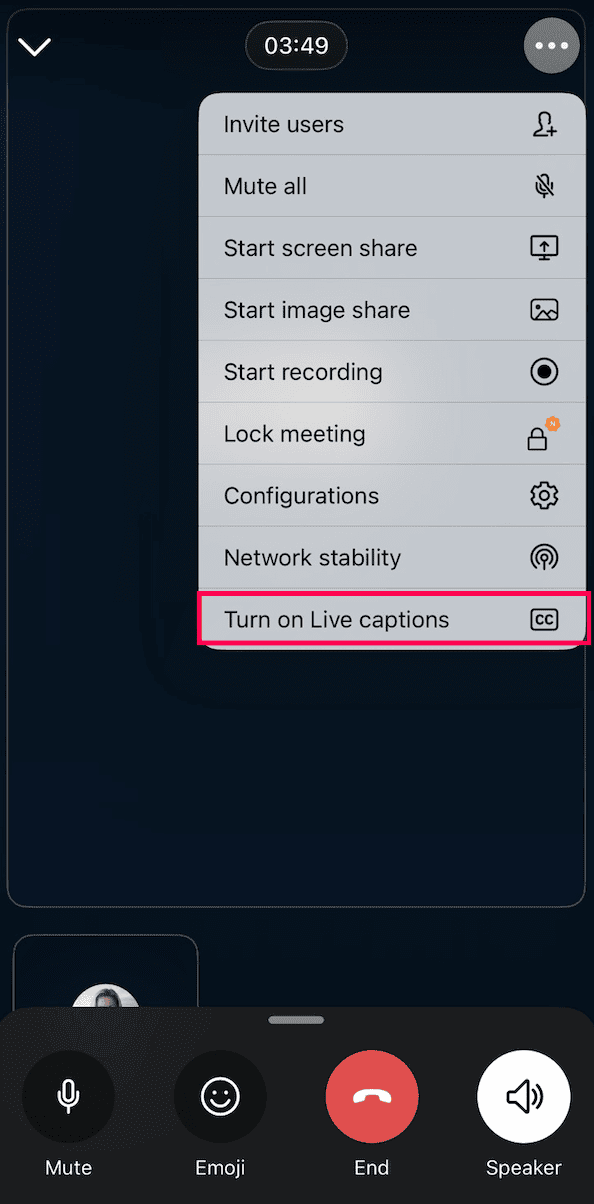
Task: Select the Start screen share menu entry
Action: tap(392, 248)
